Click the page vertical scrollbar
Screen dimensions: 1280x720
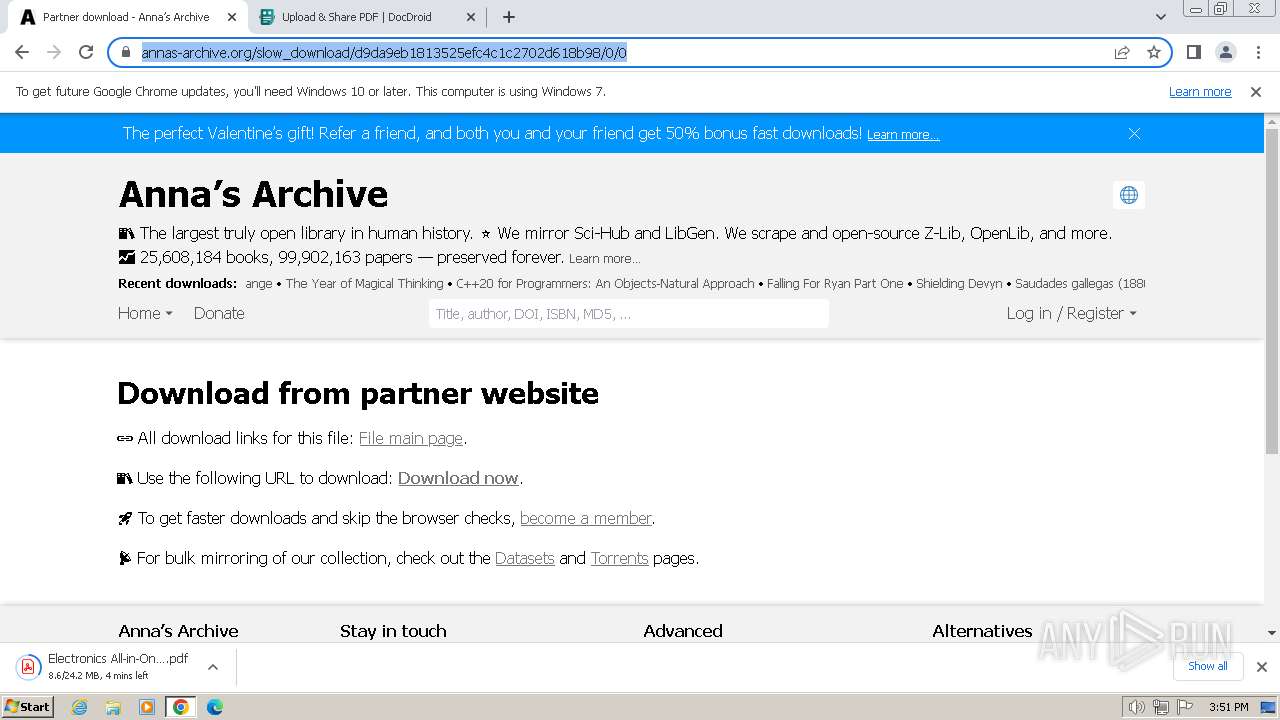[1272, 290]
